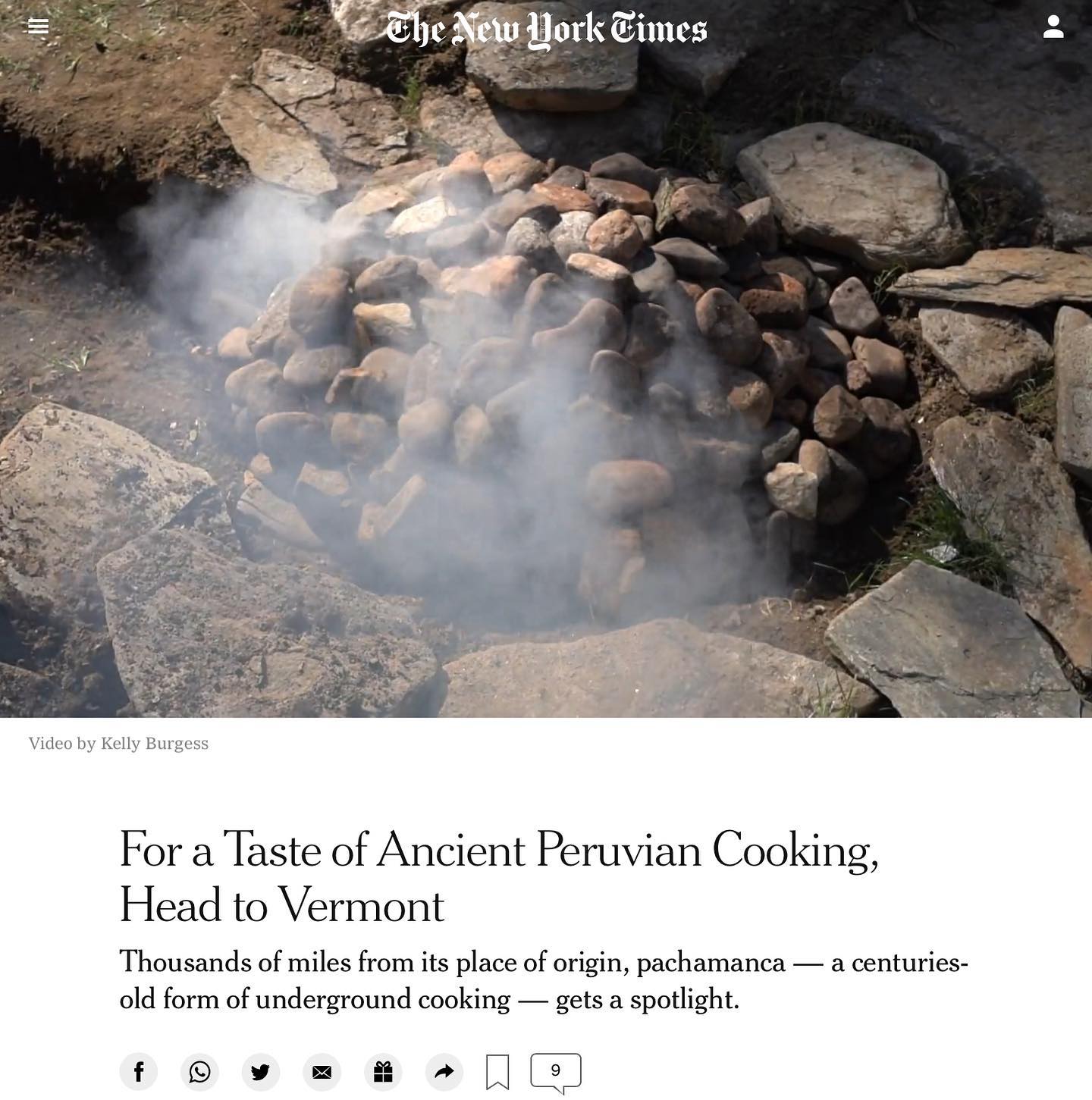The width and height of the screenshot is (1092, 1100).
Task: Share the article on Twitter
Action: (x=261, y=1072)
